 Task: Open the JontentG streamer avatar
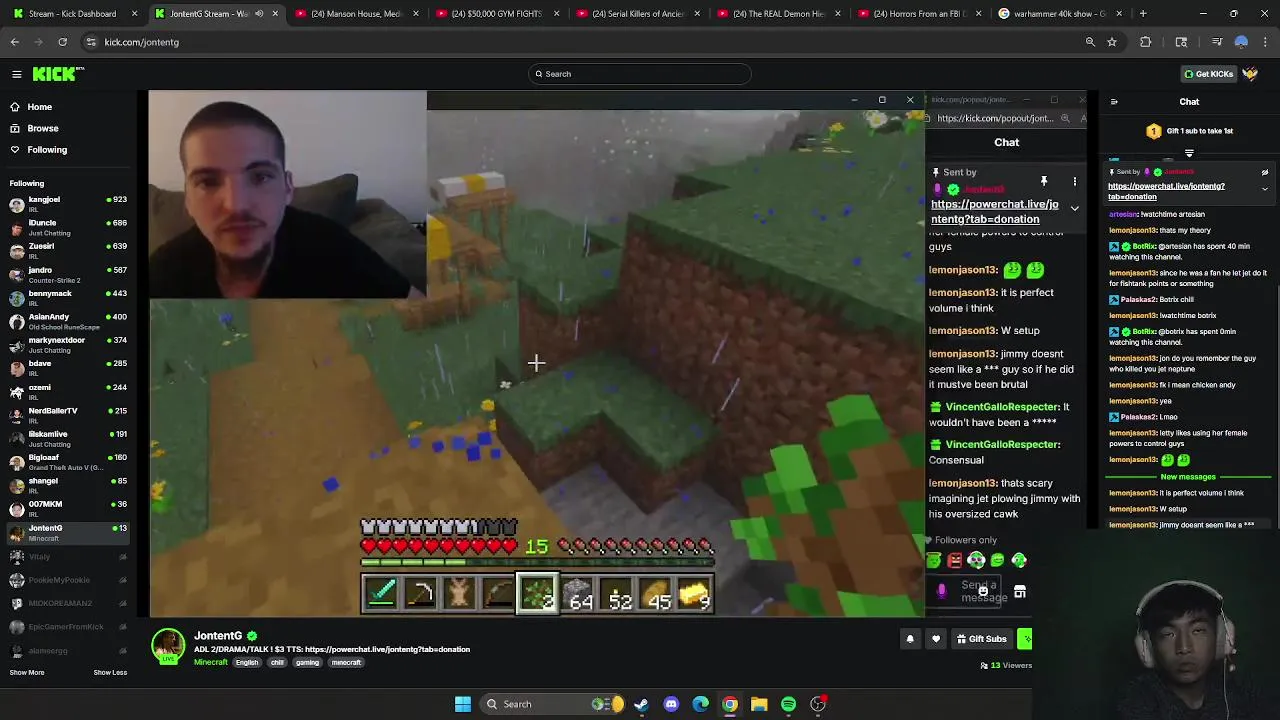168,645
